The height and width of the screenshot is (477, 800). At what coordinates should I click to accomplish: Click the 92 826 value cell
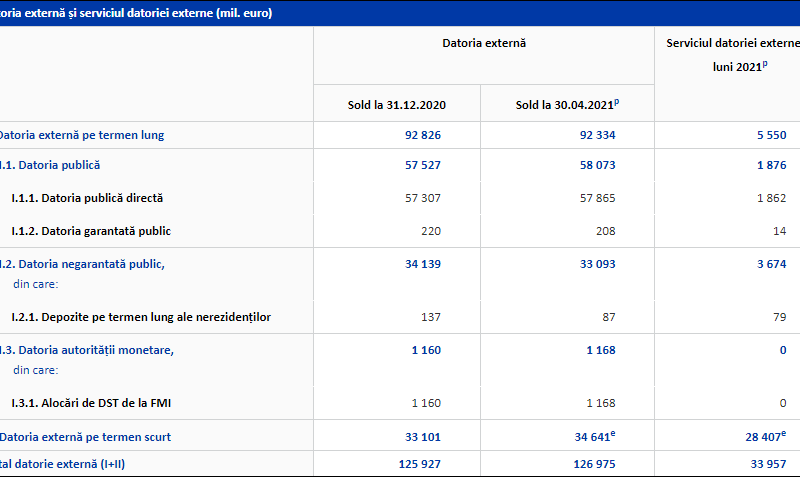click(x=423, y=135)
